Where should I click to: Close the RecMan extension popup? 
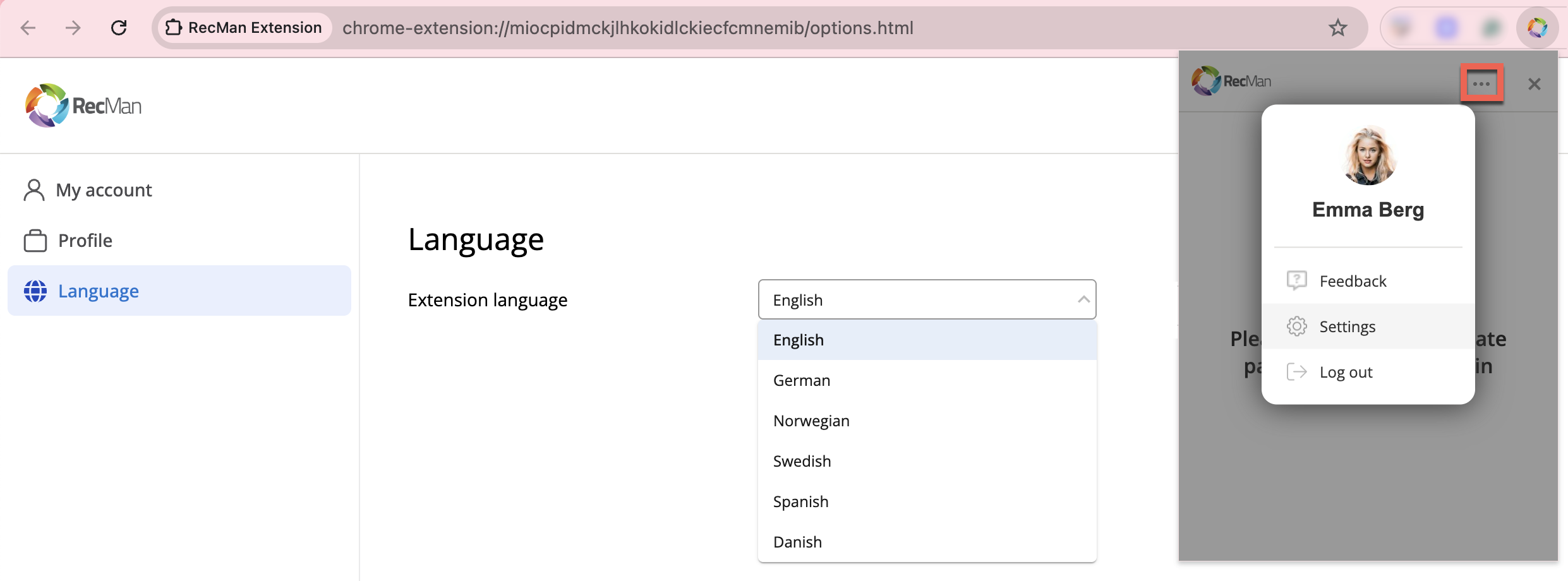pyautogui.click(x=1534, y=83)
